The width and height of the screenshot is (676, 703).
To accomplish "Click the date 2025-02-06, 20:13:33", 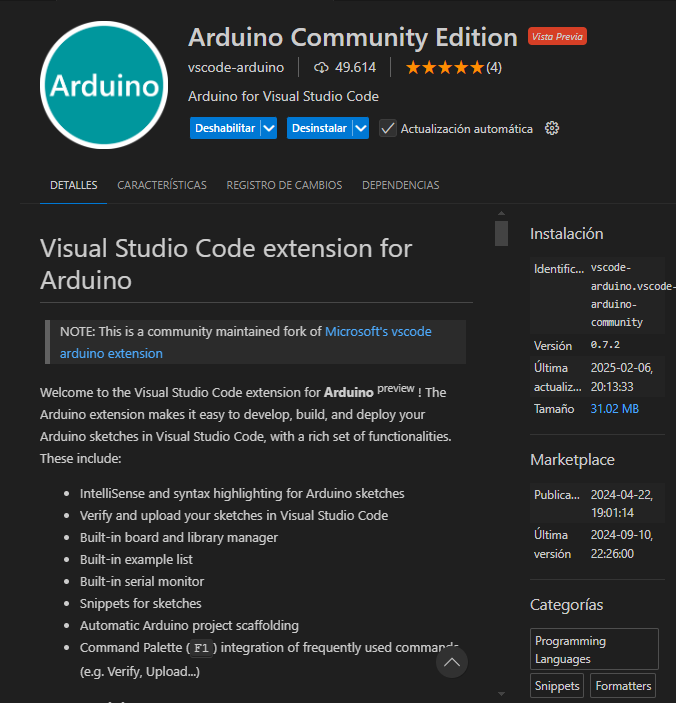I will coord(622,377).
